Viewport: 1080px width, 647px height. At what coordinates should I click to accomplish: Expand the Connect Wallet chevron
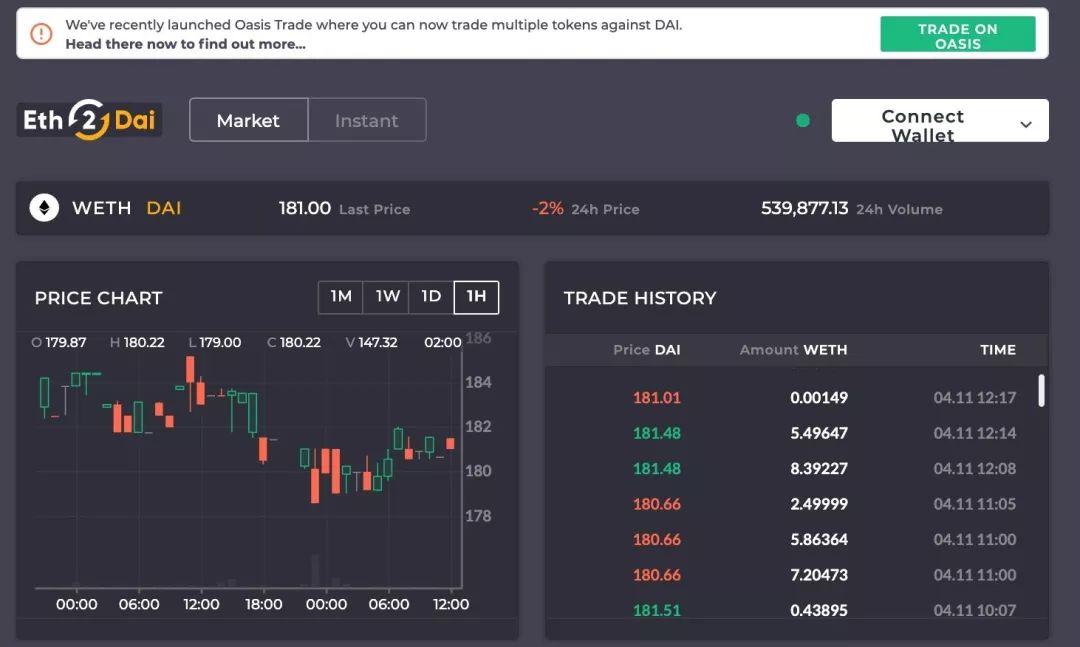click(x=1026, y=124)
